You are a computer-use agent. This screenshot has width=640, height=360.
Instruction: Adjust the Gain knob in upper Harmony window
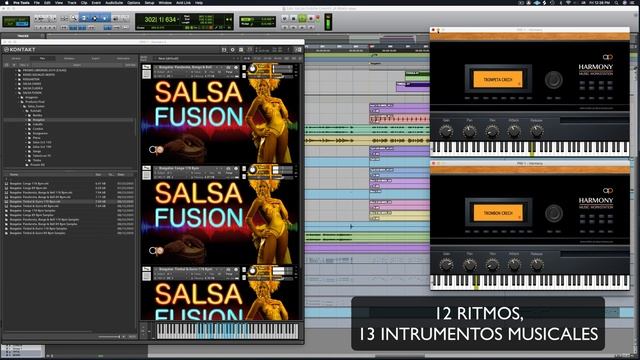click(x=446, y=131)
